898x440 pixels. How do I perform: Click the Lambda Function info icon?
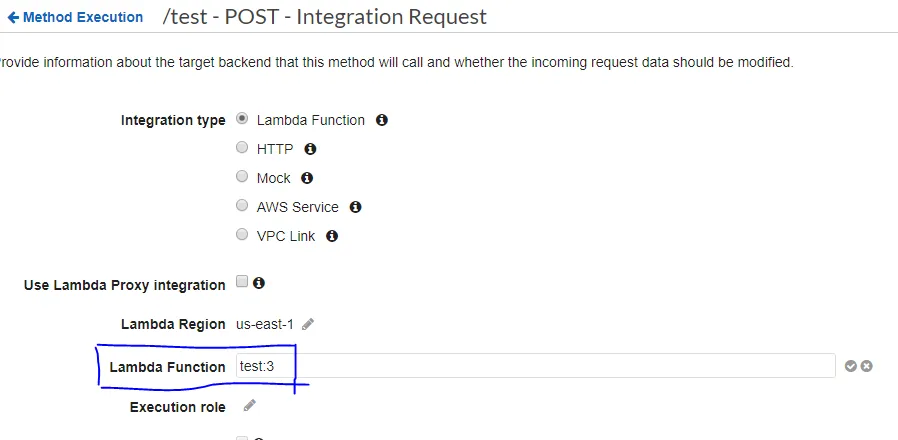381,120
